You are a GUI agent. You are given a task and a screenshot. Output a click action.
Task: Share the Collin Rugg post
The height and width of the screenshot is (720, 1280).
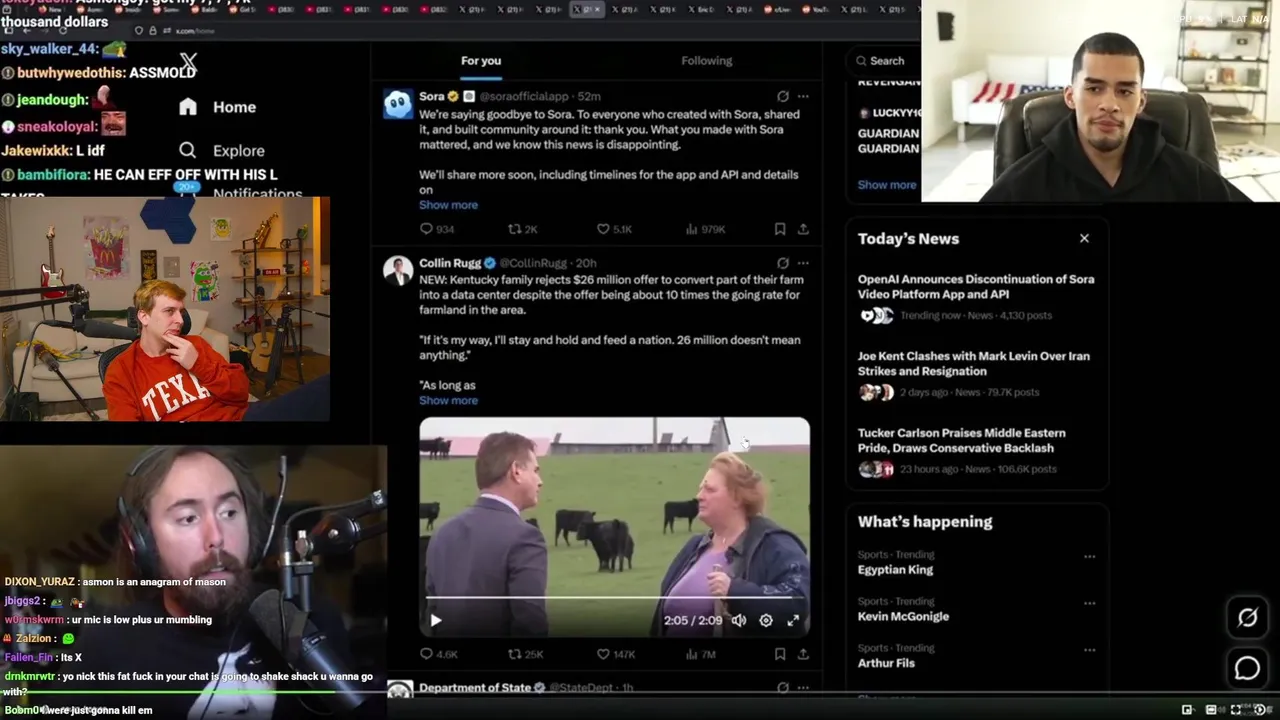pyautogui.click(x=803, y=654)
